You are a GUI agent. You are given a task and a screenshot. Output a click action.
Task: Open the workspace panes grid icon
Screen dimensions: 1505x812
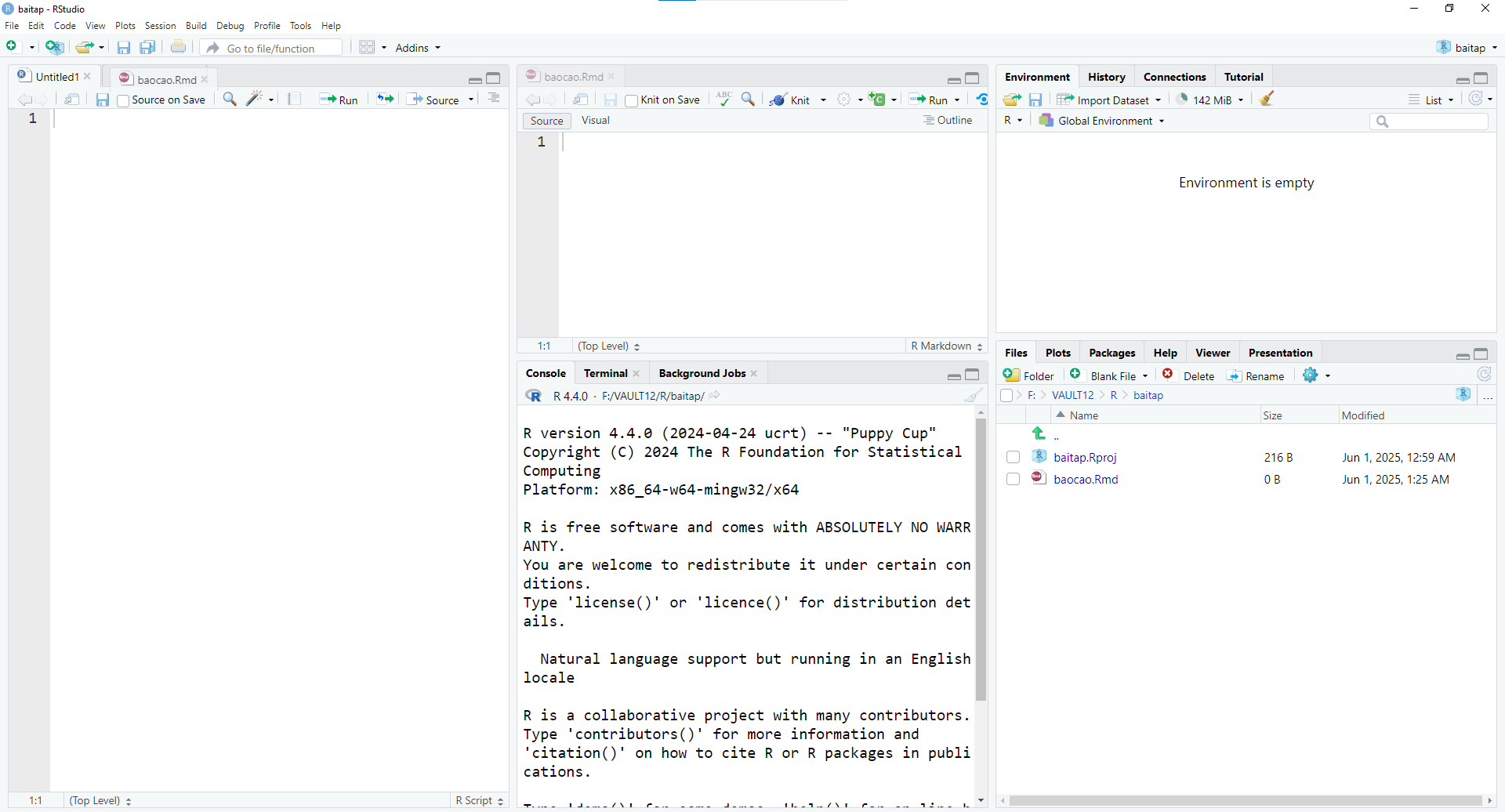pos(367,47)
